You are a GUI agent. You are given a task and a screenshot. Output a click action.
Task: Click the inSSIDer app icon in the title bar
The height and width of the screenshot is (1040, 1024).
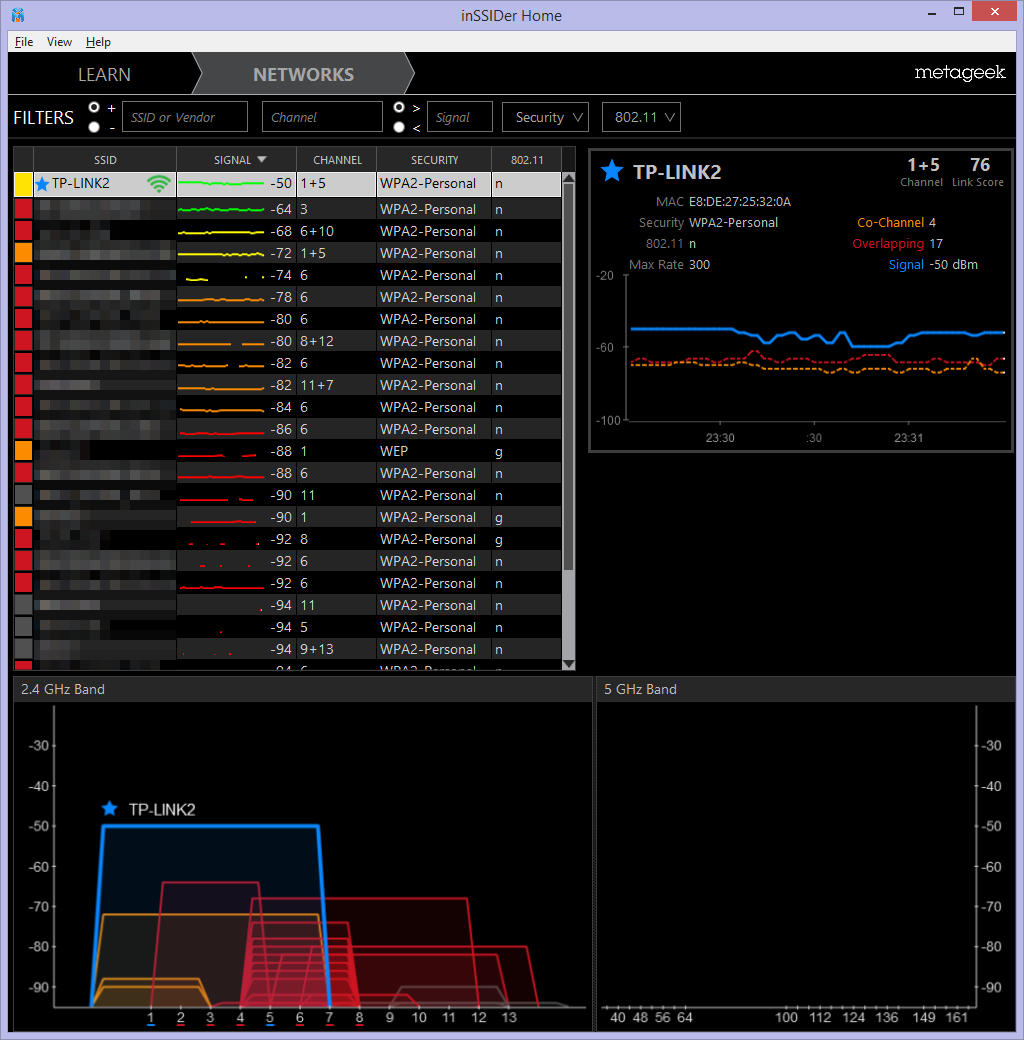18,15
